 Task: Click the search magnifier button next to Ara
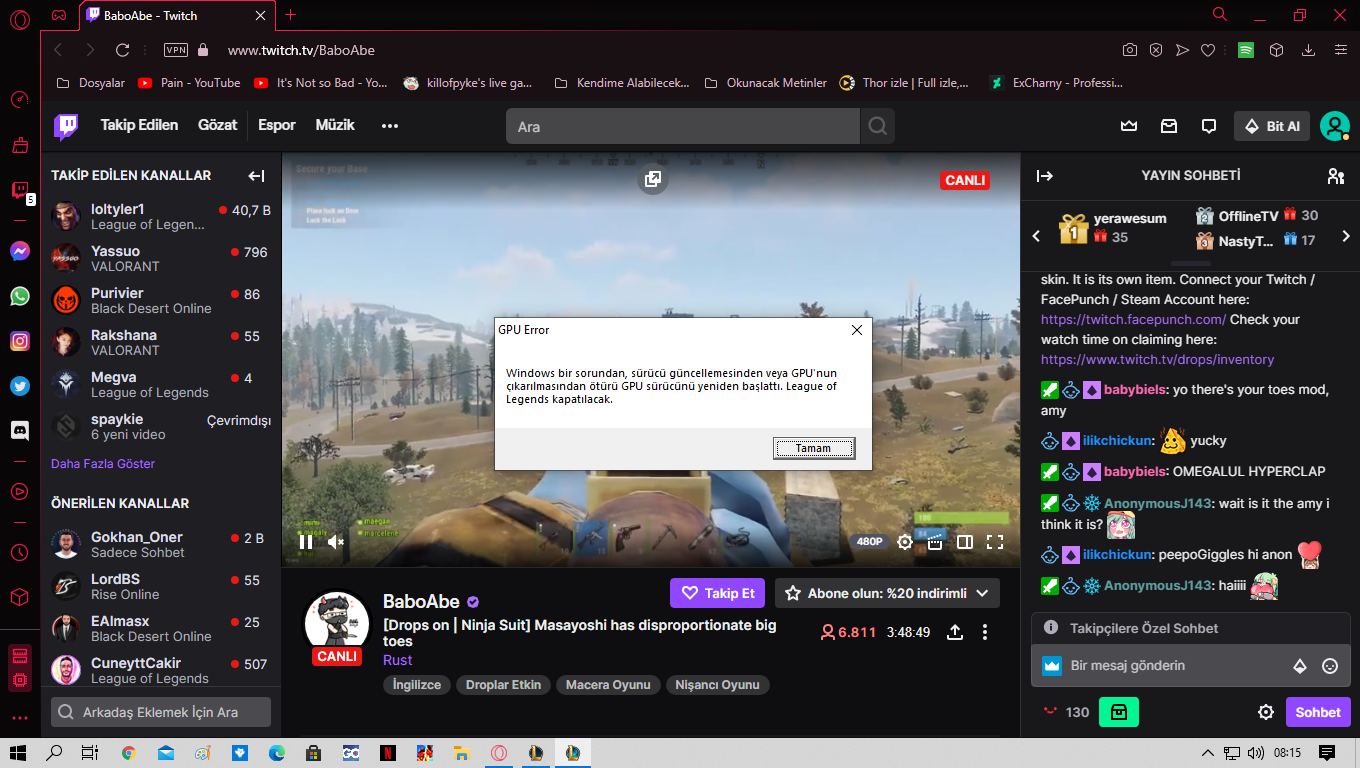pyautogui.click(x=877, y=127)
